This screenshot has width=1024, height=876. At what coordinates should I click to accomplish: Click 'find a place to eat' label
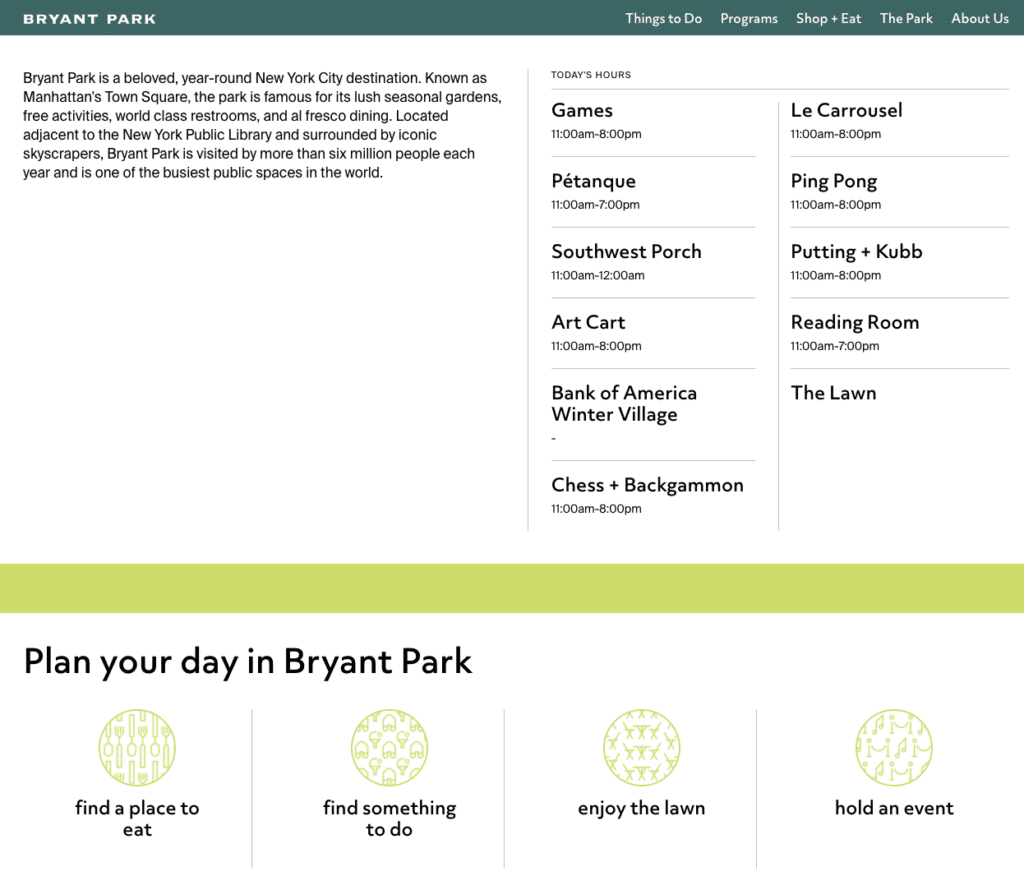point(137,819)
